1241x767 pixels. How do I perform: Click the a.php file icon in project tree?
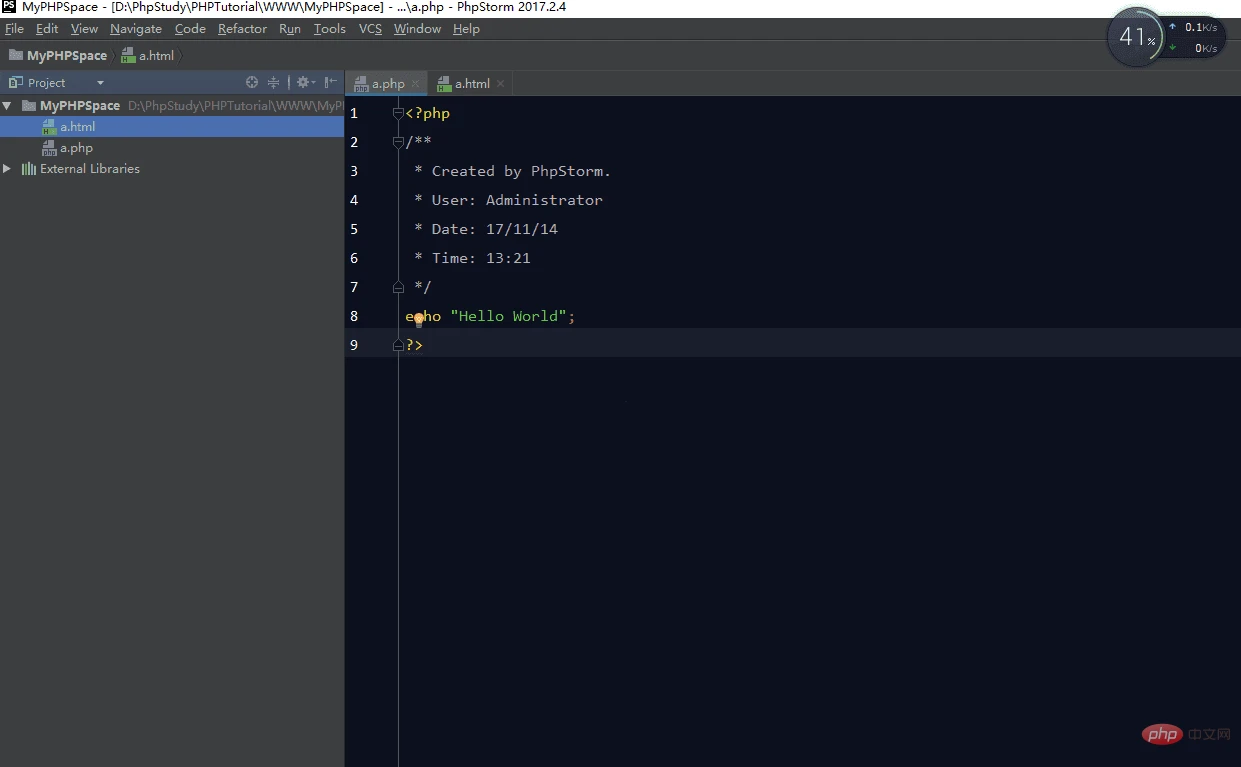point(49,148)
